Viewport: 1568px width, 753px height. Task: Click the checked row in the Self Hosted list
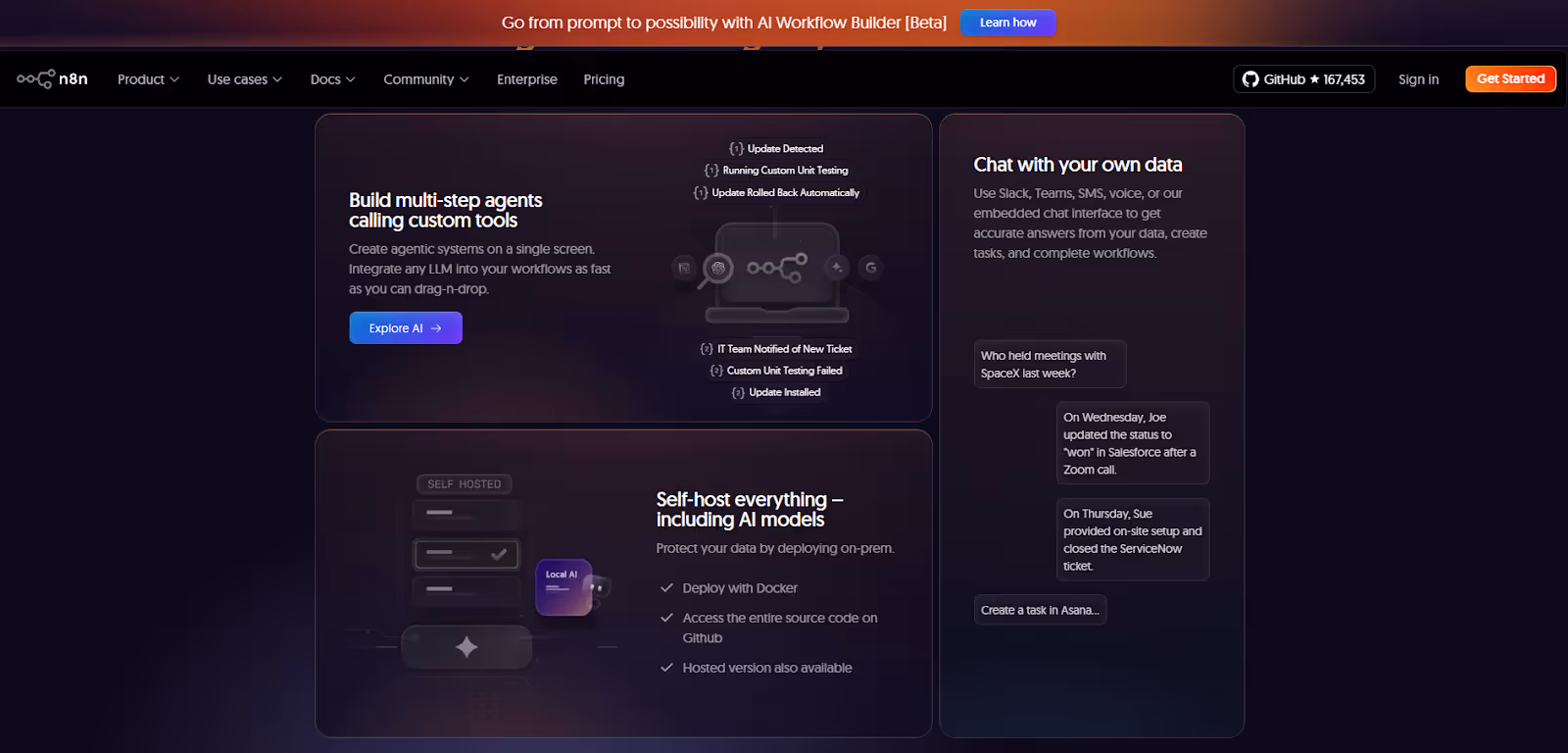[466, 554]
